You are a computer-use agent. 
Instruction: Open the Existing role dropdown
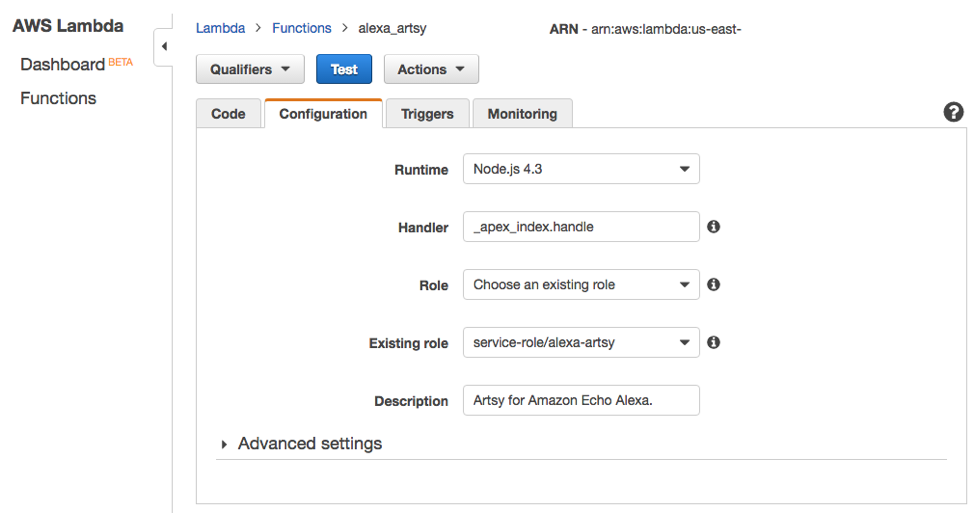pos(581,343)
